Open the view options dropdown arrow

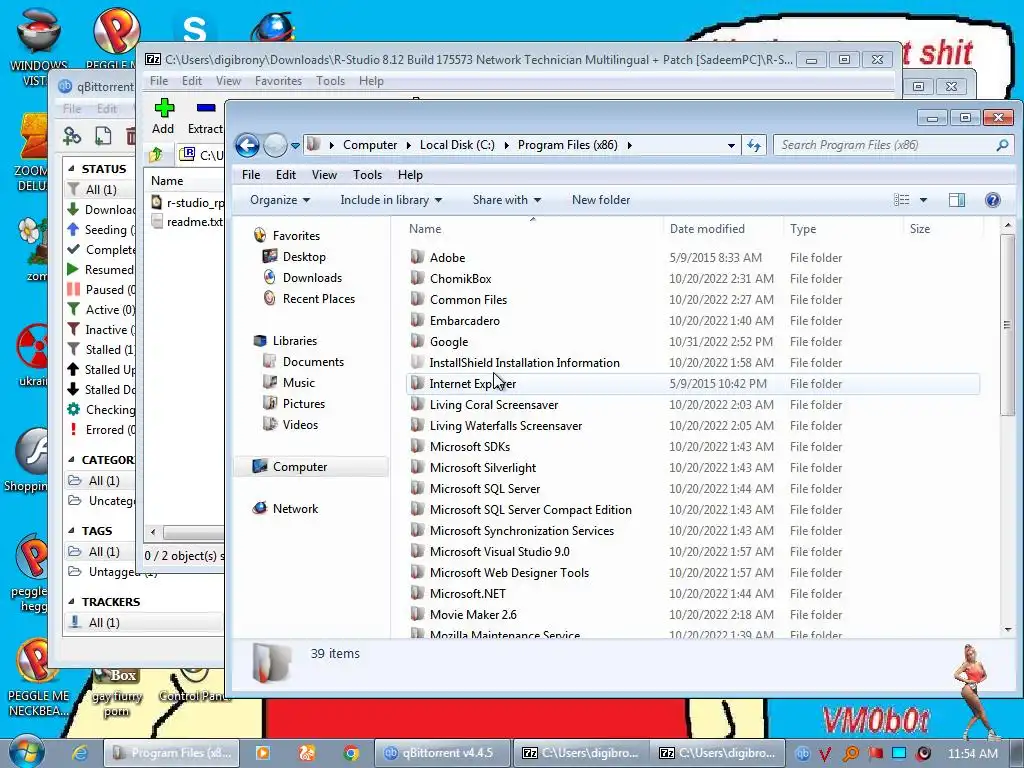[x=923, y=200]
